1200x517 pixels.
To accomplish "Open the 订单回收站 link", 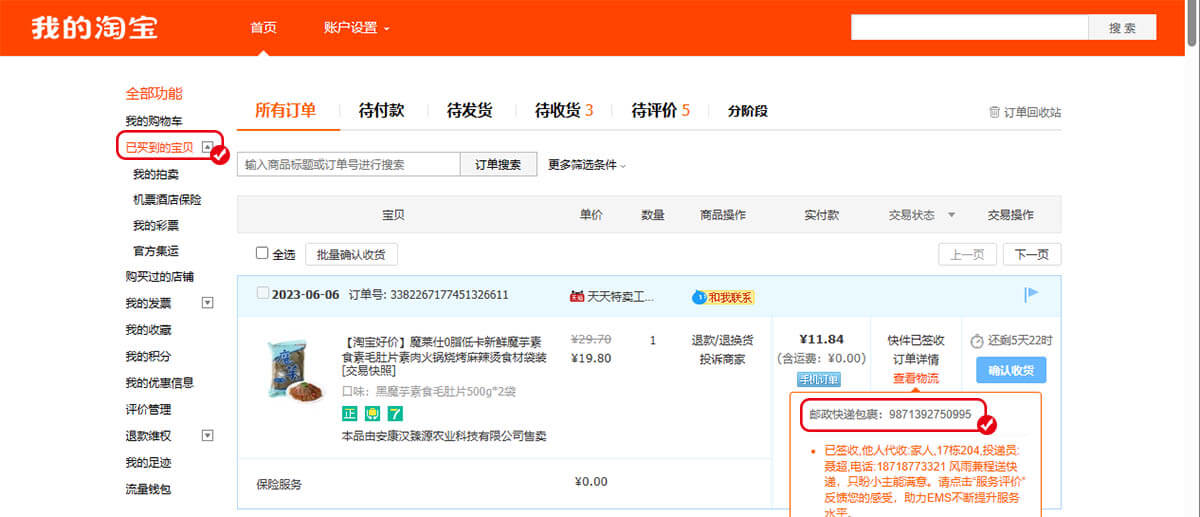I will [x=1032, y=112].
